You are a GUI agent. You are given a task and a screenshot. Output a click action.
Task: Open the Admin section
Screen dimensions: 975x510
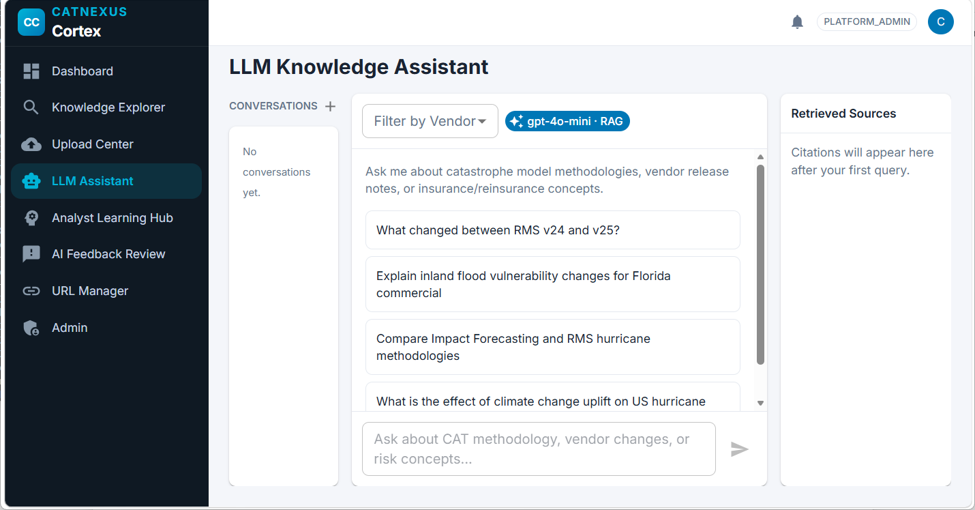[x=106, y=328]
